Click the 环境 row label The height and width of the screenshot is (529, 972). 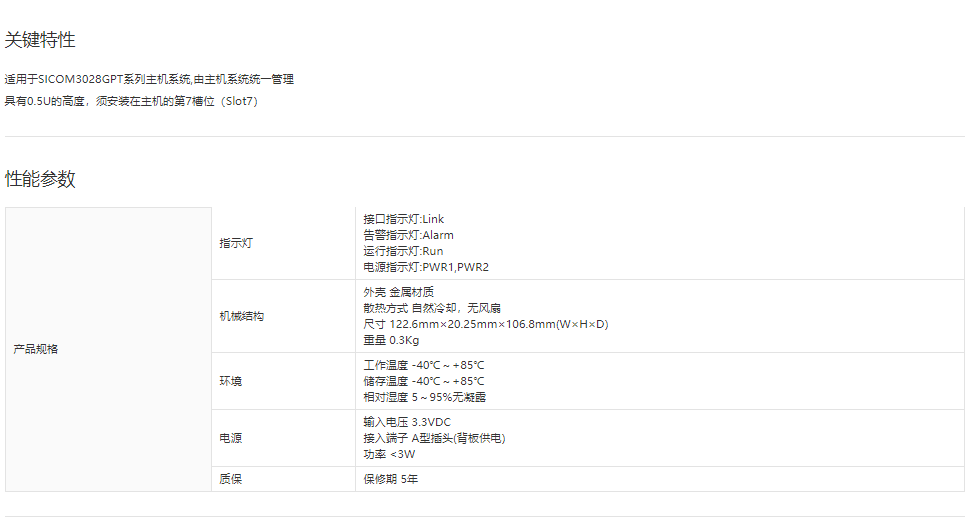click(230, 381)
